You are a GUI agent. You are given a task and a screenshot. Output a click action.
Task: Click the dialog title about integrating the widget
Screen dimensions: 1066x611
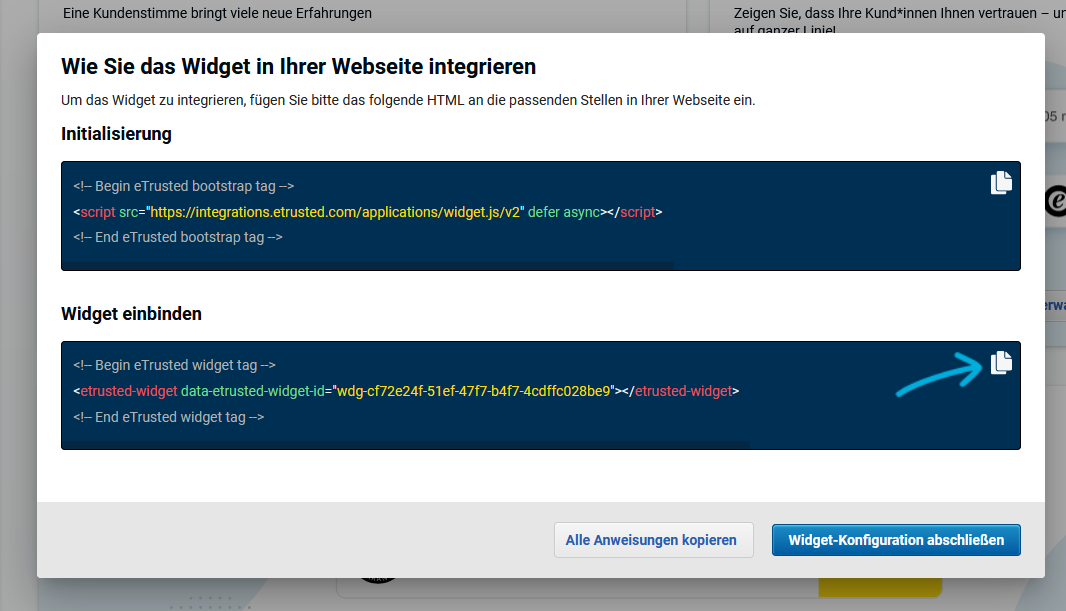(x=298, y=67)
